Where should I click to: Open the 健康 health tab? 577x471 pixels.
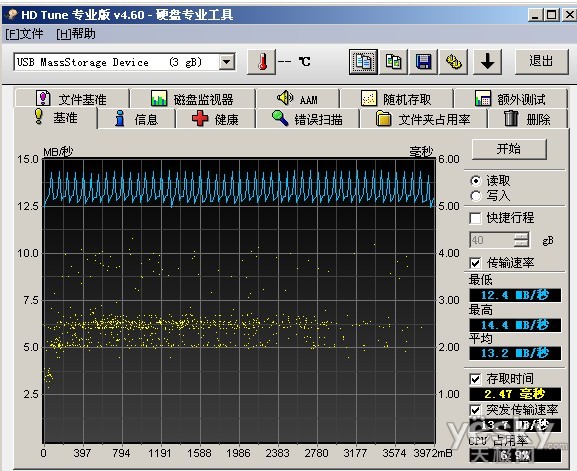point(216,119)
